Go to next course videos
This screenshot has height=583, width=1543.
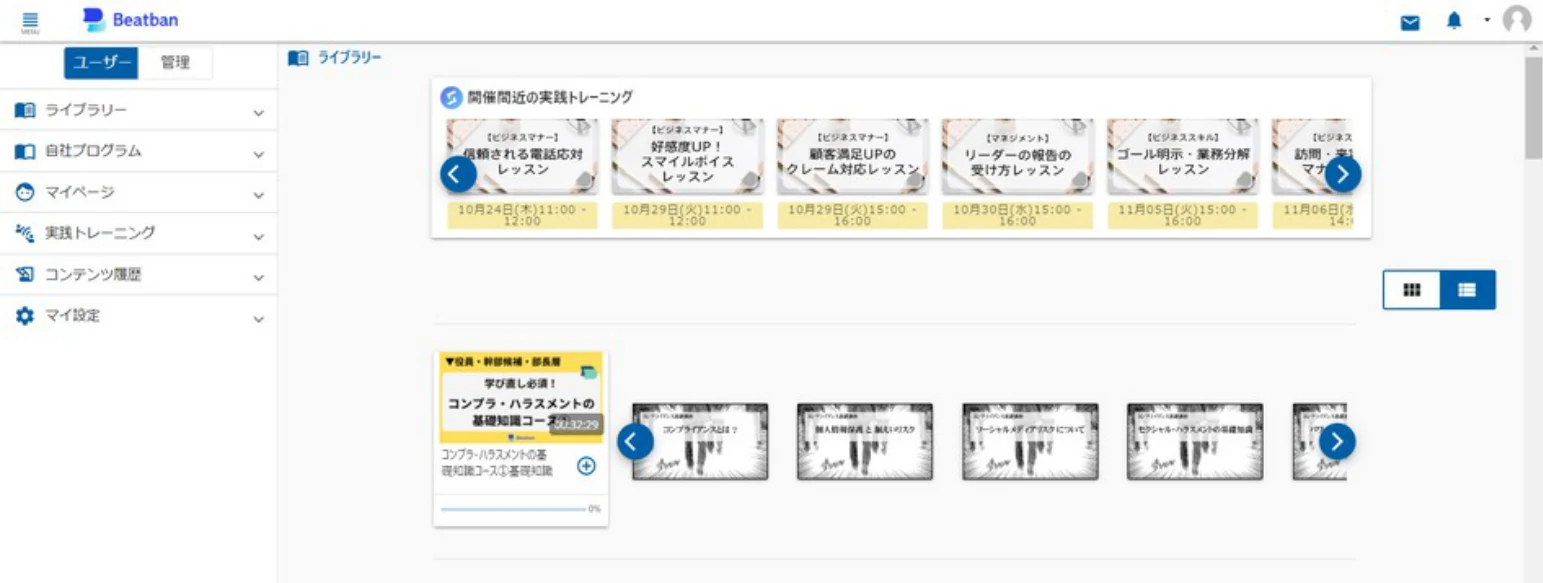[1337, 441]
